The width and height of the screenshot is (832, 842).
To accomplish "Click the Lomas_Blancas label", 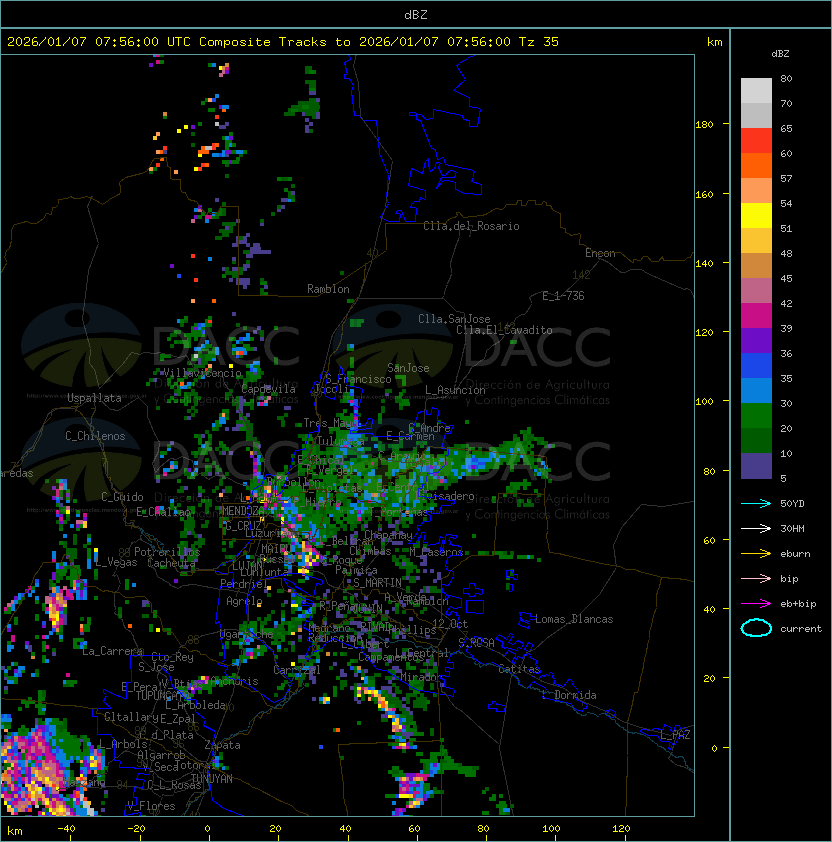I will (574, 619).
